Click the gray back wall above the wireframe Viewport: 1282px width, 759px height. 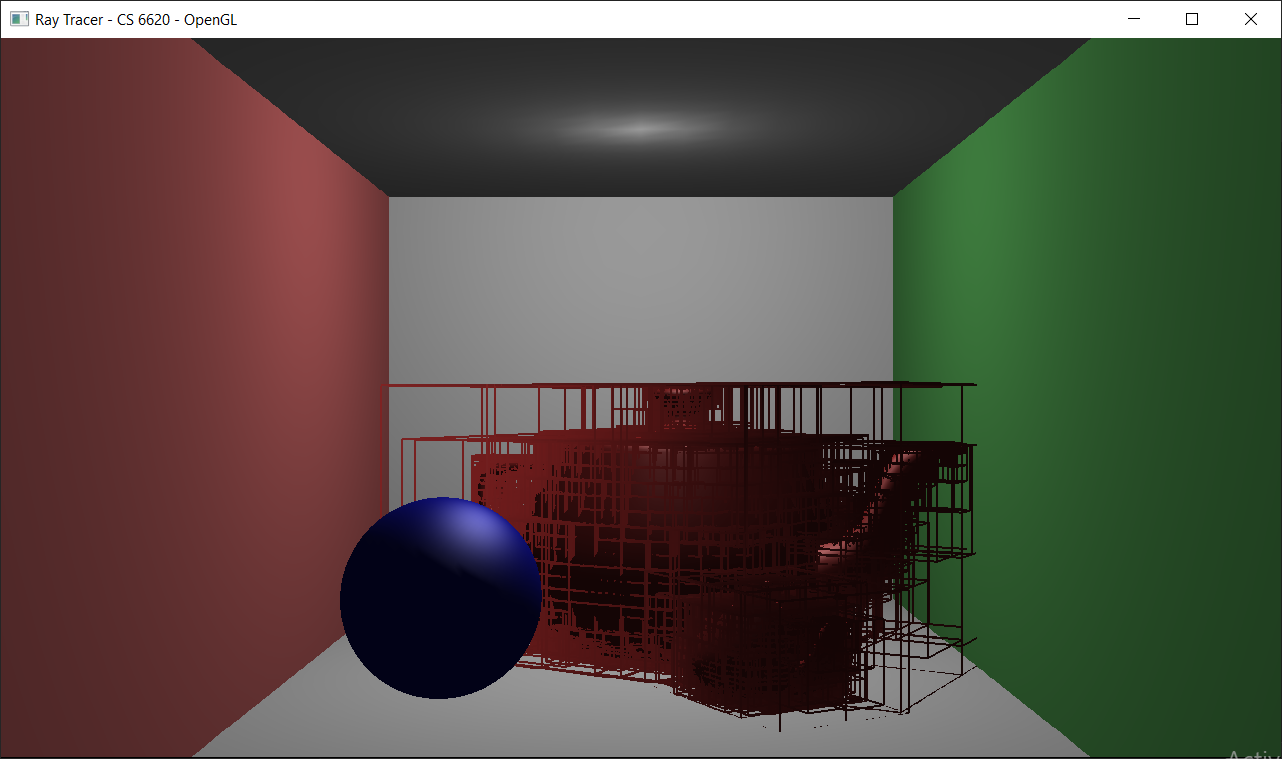pyautogui.click(x=640, y=290)
